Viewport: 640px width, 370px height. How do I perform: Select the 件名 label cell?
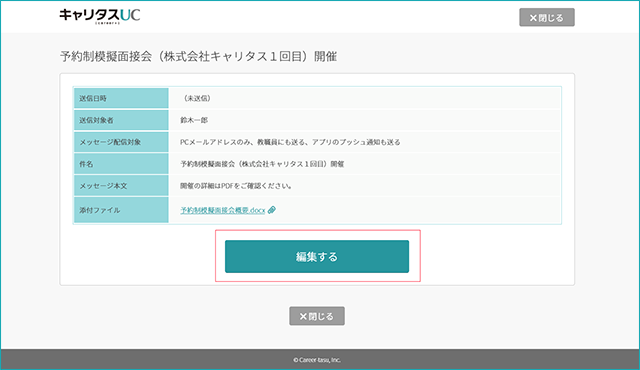click(x=121, y=164)
